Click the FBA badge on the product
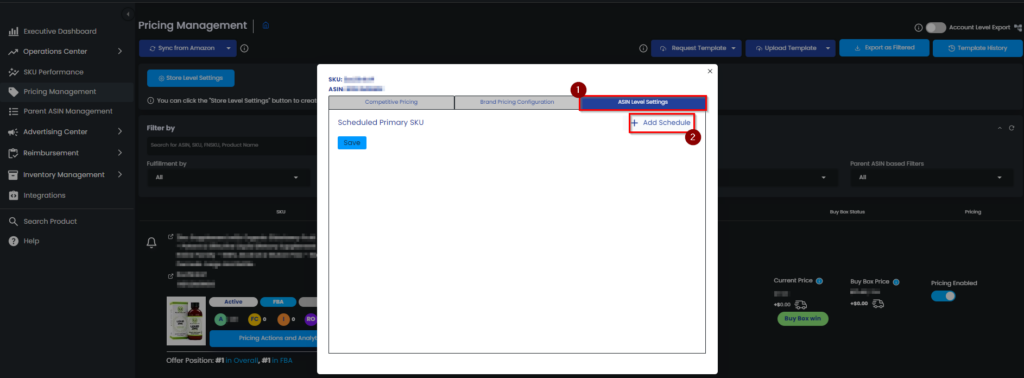Viewport: 1024px width, 378px height. coord(278,302)
